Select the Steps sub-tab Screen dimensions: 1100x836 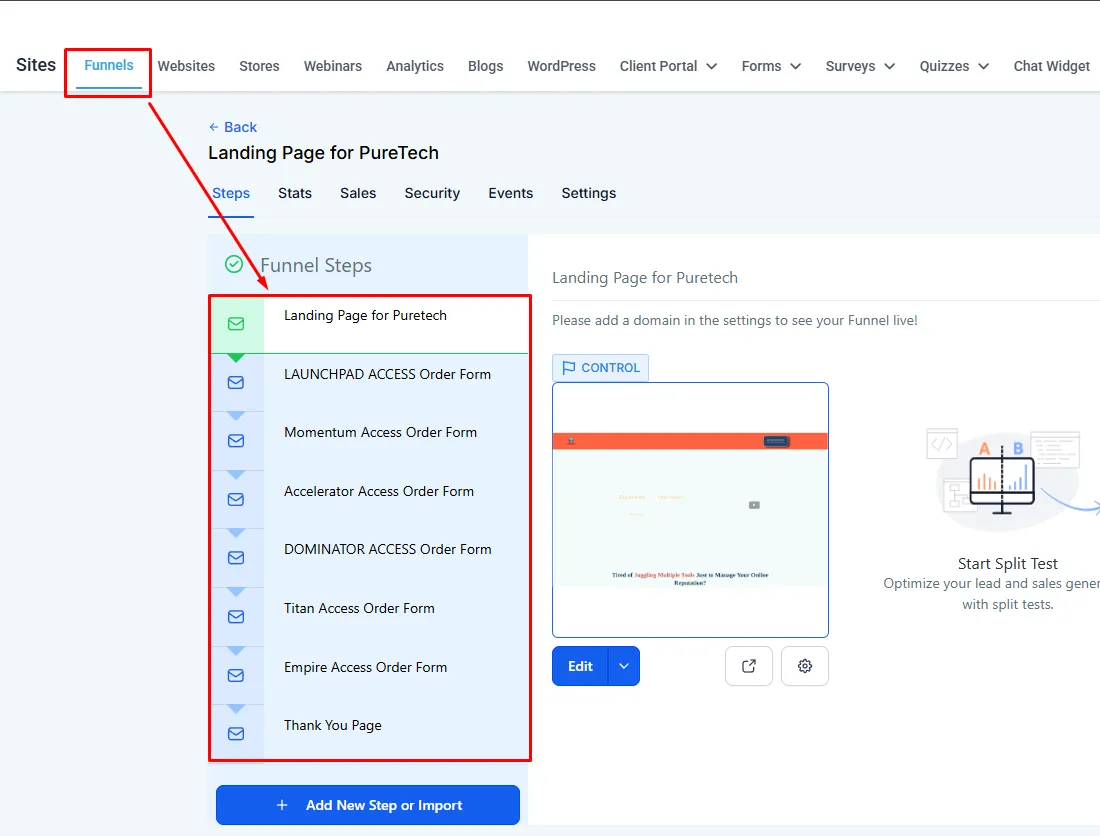tap(231, 194)
